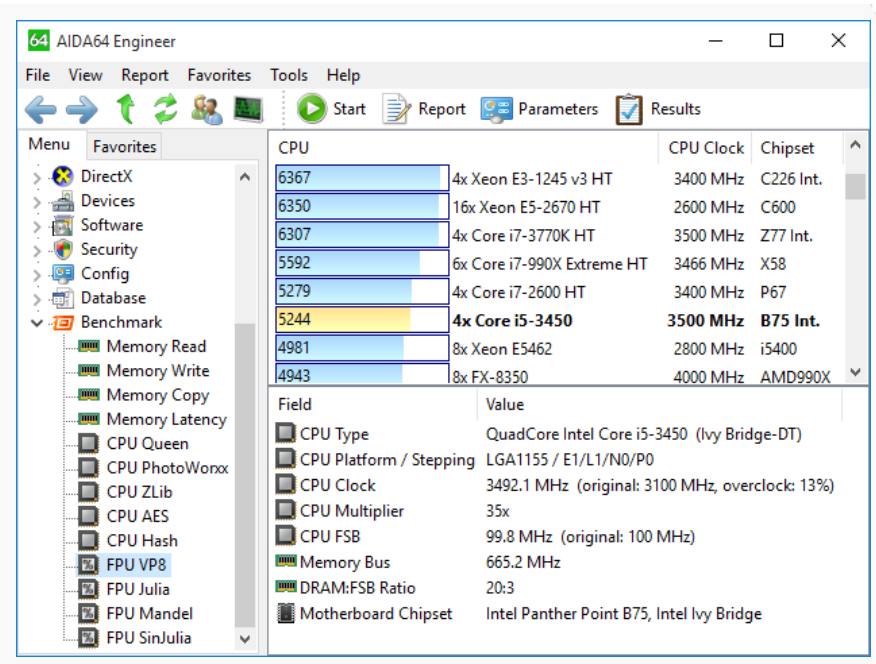Collapse the Benchmark tree node
Image resolution: width=876 pixels, height=664 pixels.
pos(37,323)
